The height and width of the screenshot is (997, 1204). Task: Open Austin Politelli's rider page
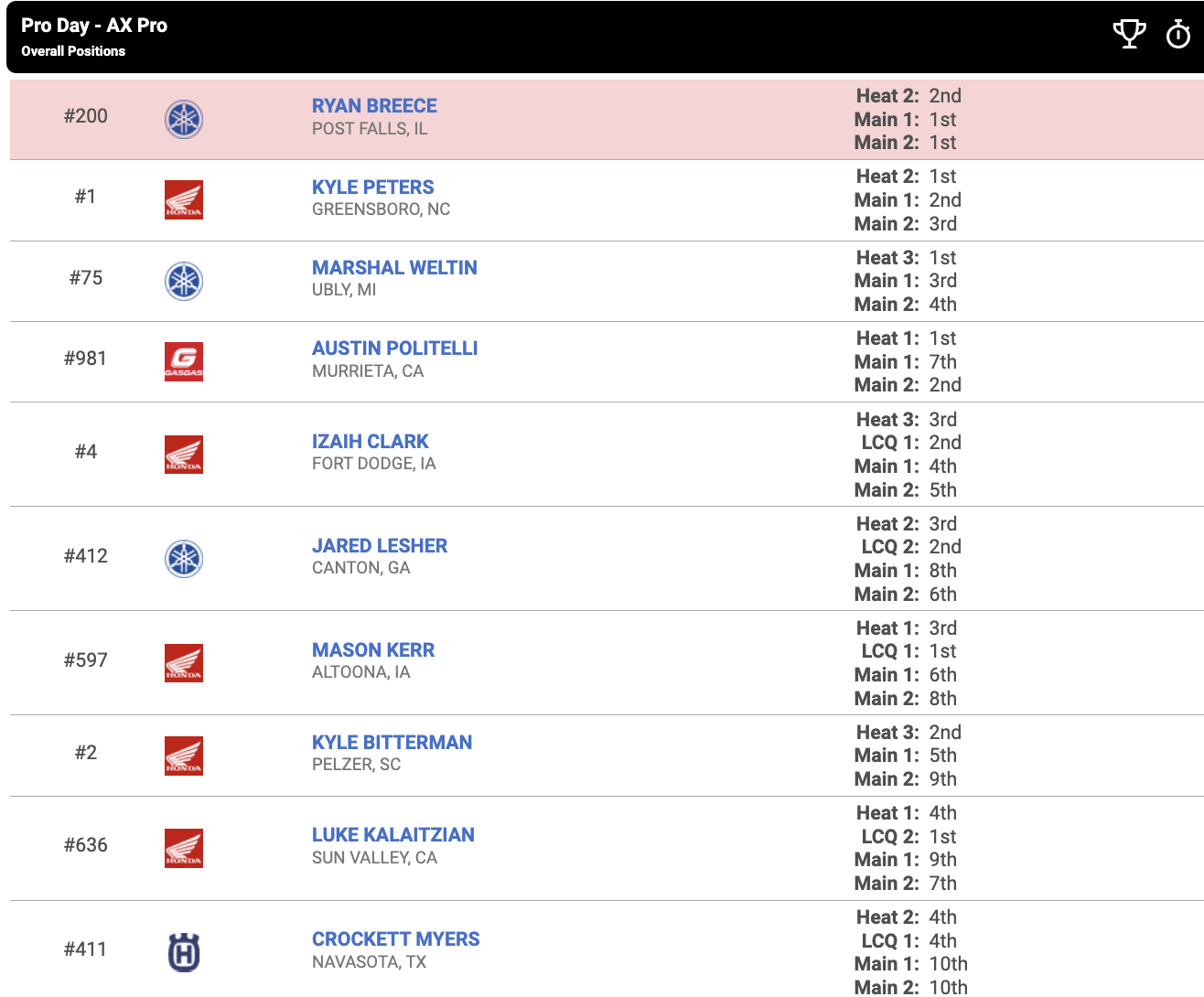click(394, 348)
